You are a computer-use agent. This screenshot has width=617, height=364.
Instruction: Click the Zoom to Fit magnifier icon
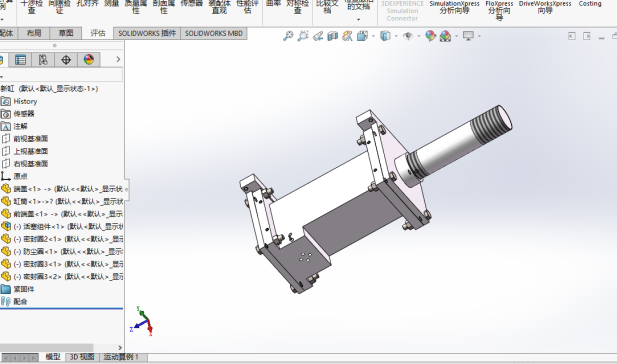[288, 36]
